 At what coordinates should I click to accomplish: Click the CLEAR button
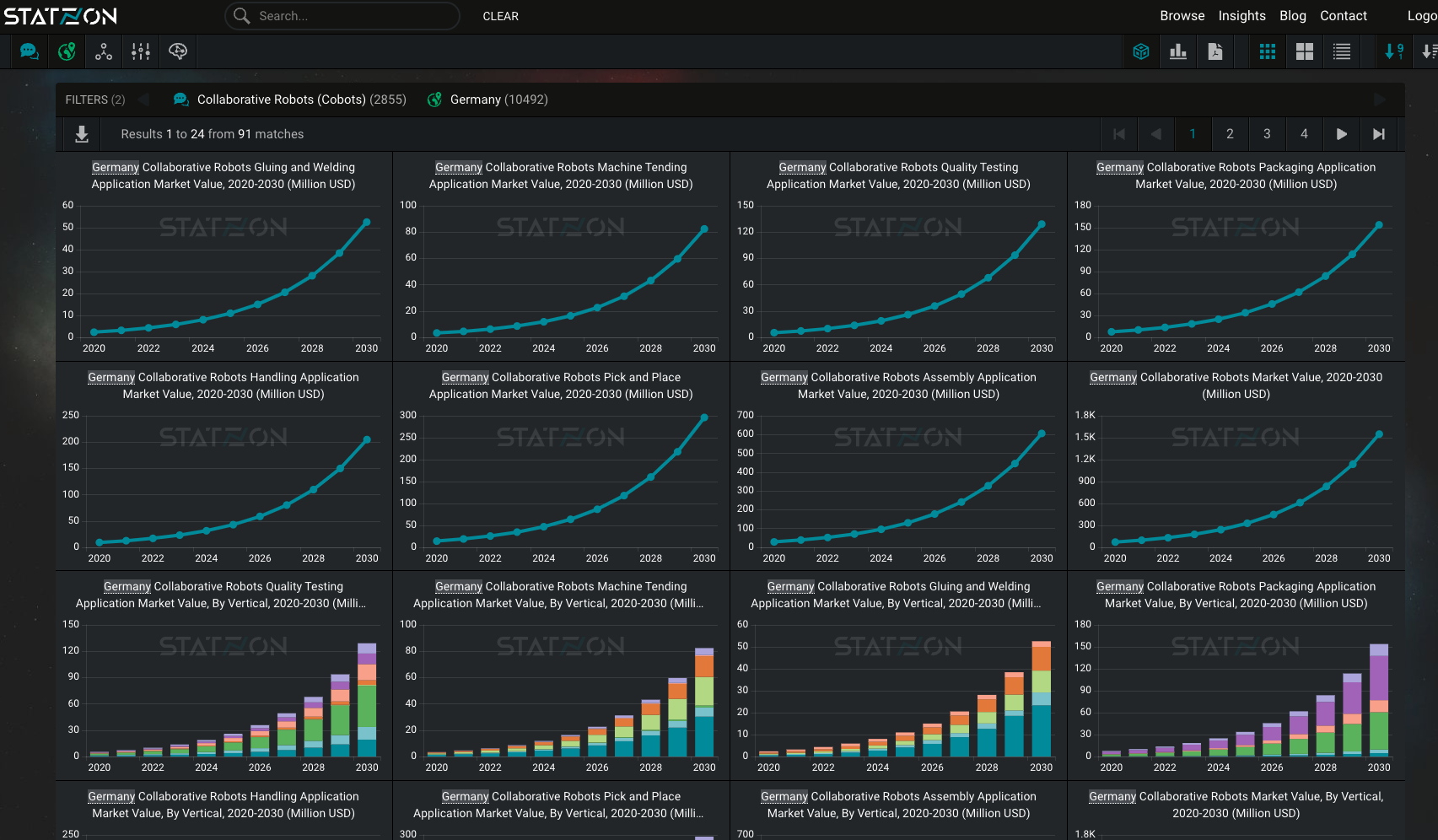click(x=501, y=16)
